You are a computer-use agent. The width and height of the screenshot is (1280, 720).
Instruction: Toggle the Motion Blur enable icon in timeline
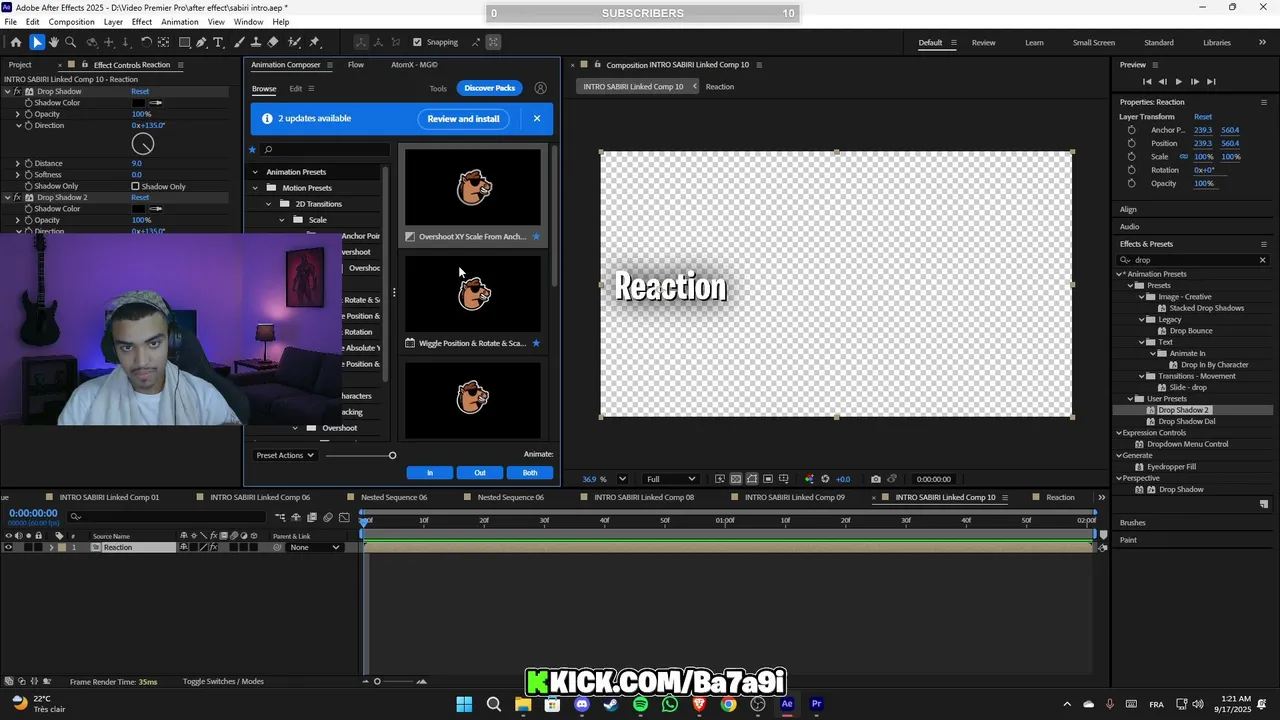pyautogui.click(x=328, y=517)
